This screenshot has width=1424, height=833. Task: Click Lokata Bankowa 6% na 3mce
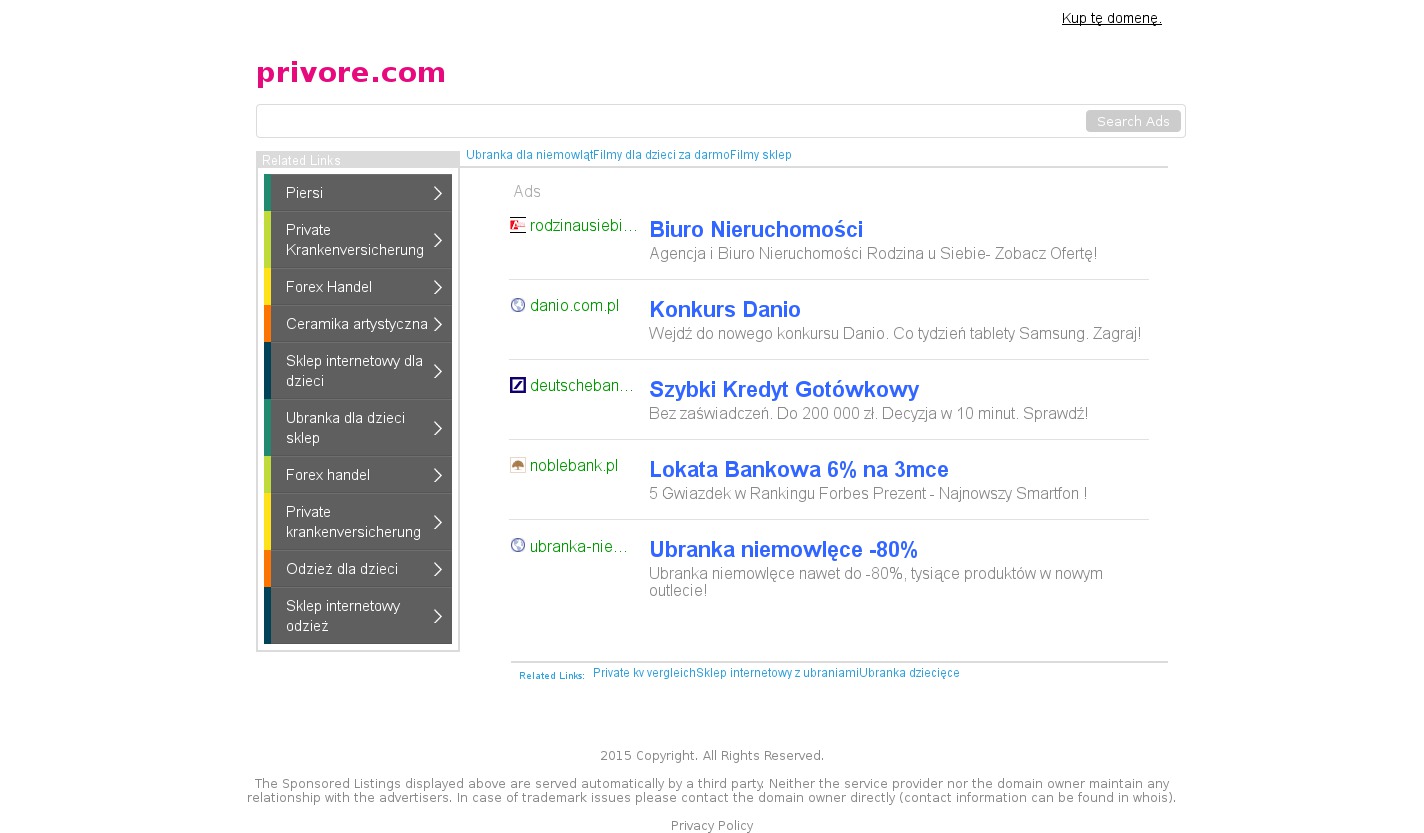click(x=799, y=470)
